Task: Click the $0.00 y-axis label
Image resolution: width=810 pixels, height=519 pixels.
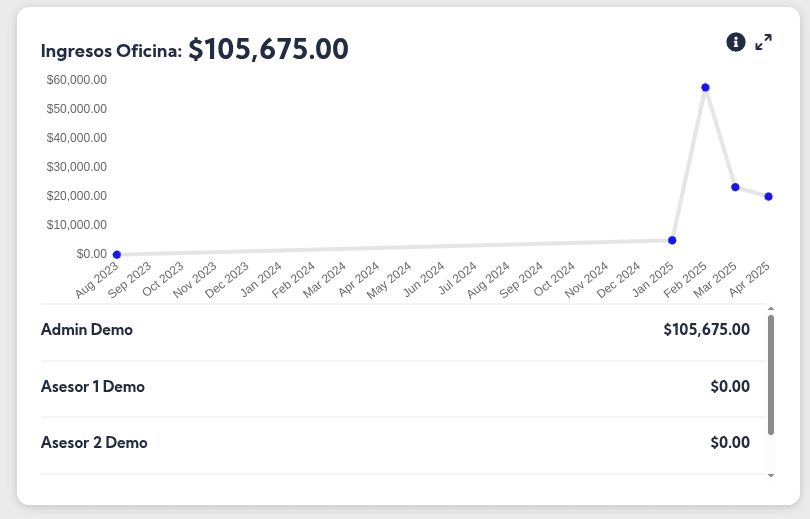Action: (x=91, y=254)
